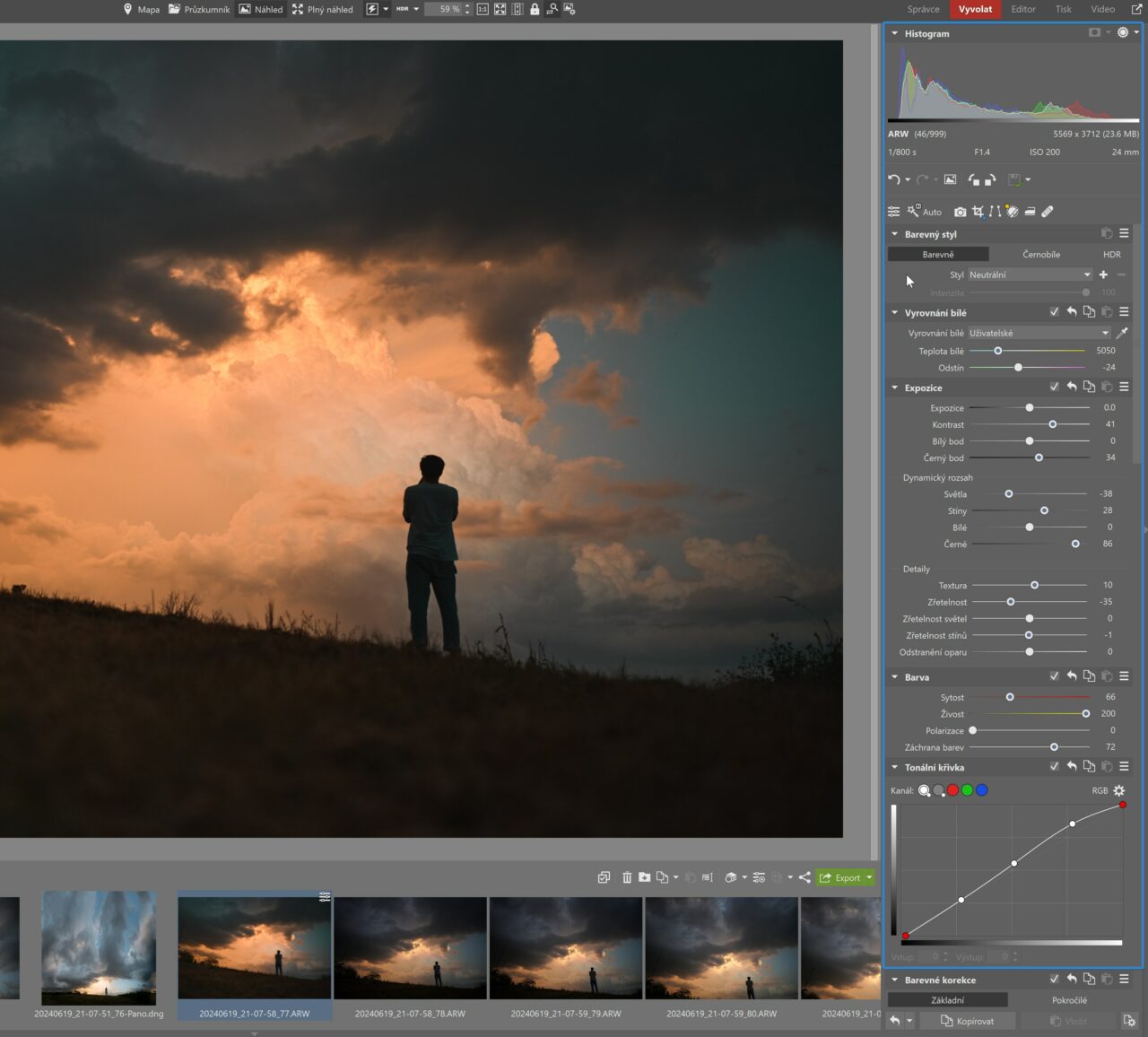Viewport: 1148px width, 1037px height.
Task: Select the red channel swatch
Action: click(x=952, y=790)
